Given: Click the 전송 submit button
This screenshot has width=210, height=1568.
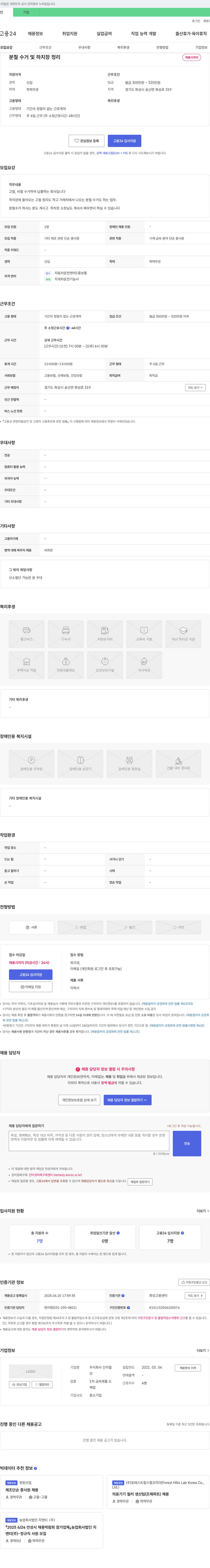Looking at the screenshot, I should click(187, 1144).
